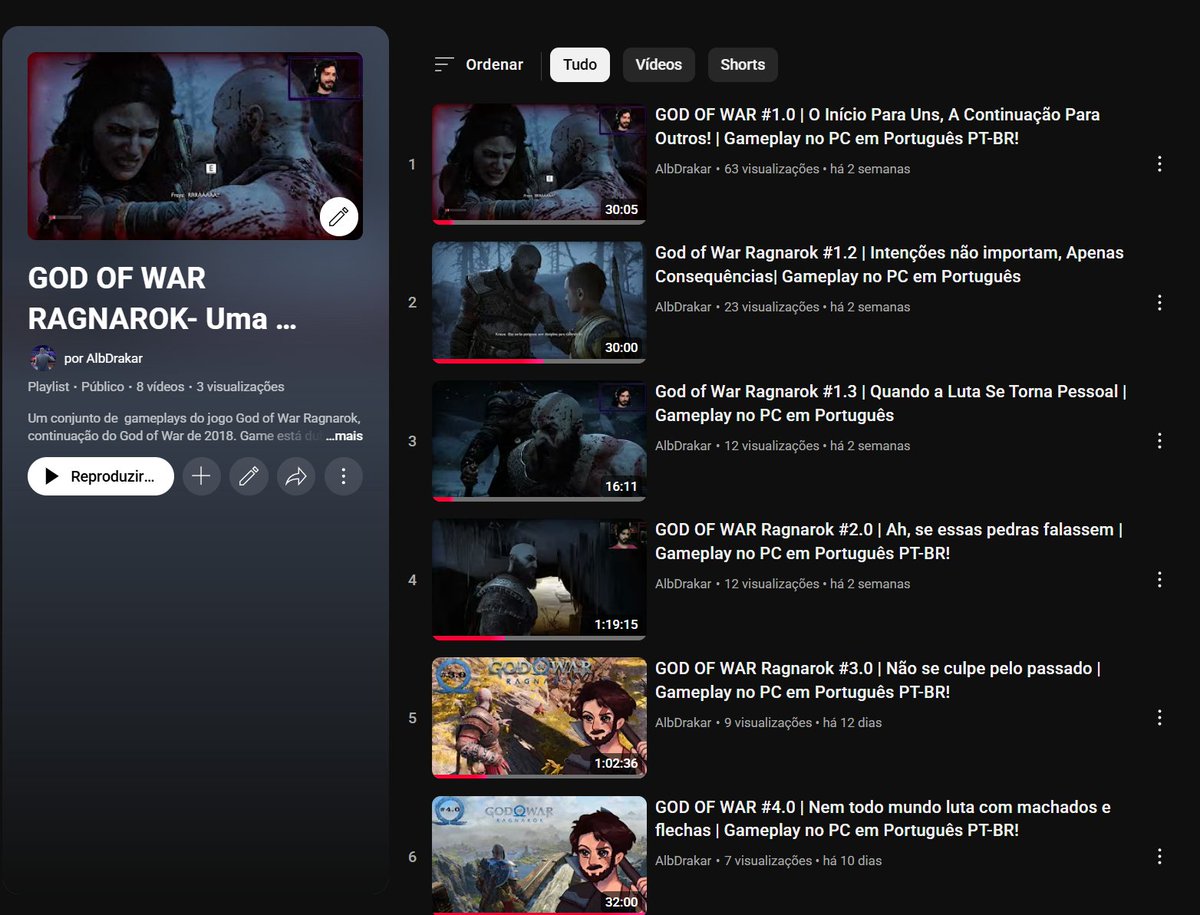Screen dimensions: 1200x915
Task: Click AlbDrakar channel name under video #1.0
Action: (683, 169)
